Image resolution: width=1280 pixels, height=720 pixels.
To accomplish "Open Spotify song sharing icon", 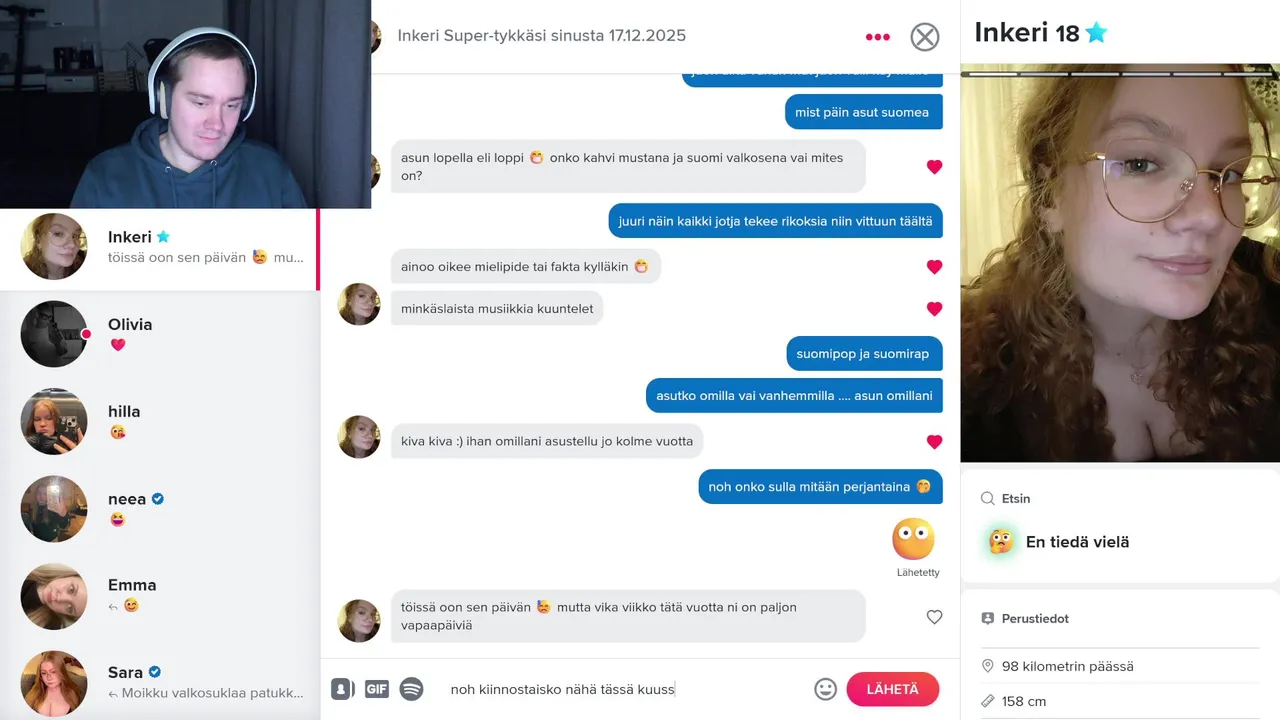I will click(411, 689).
